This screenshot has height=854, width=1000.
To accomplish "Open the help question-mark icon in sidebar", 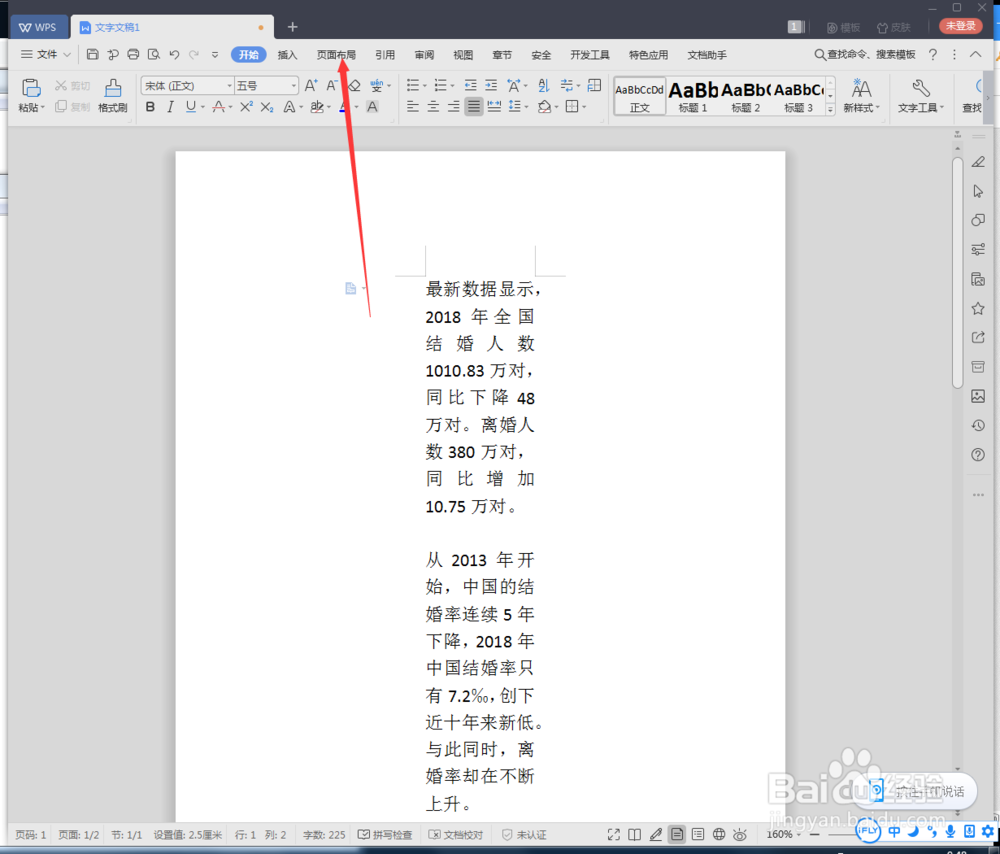I will pyautogui.click(x=978, y=454).
